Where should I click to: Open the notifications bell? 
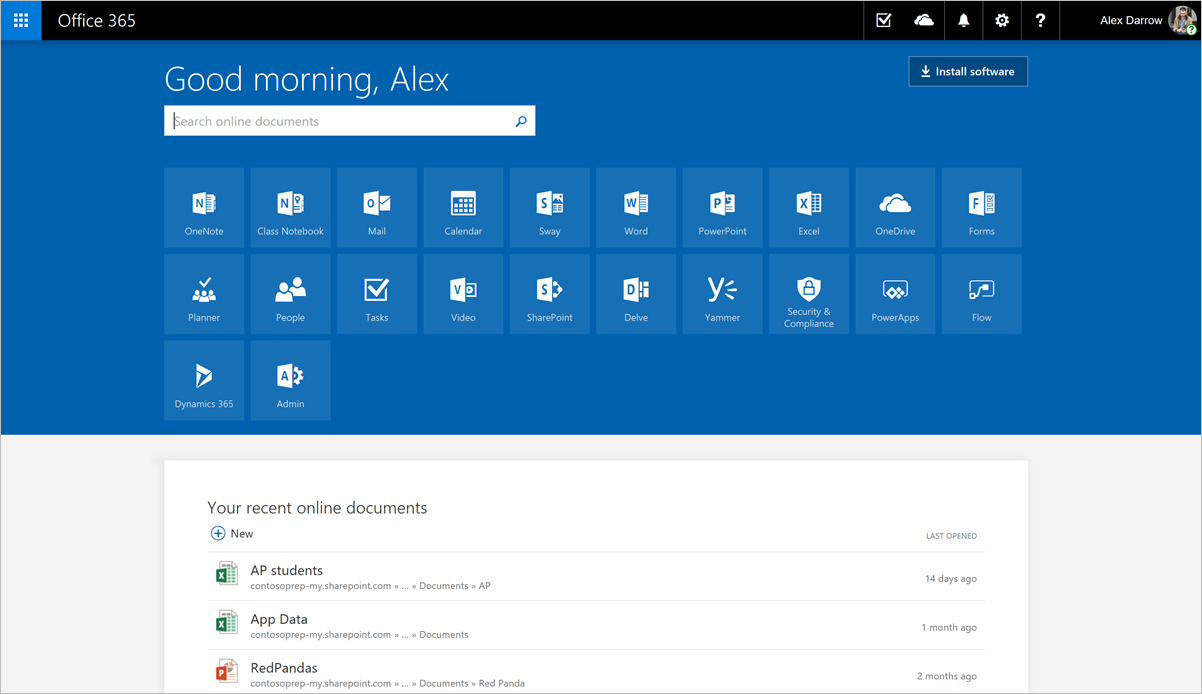click(963, 20)
